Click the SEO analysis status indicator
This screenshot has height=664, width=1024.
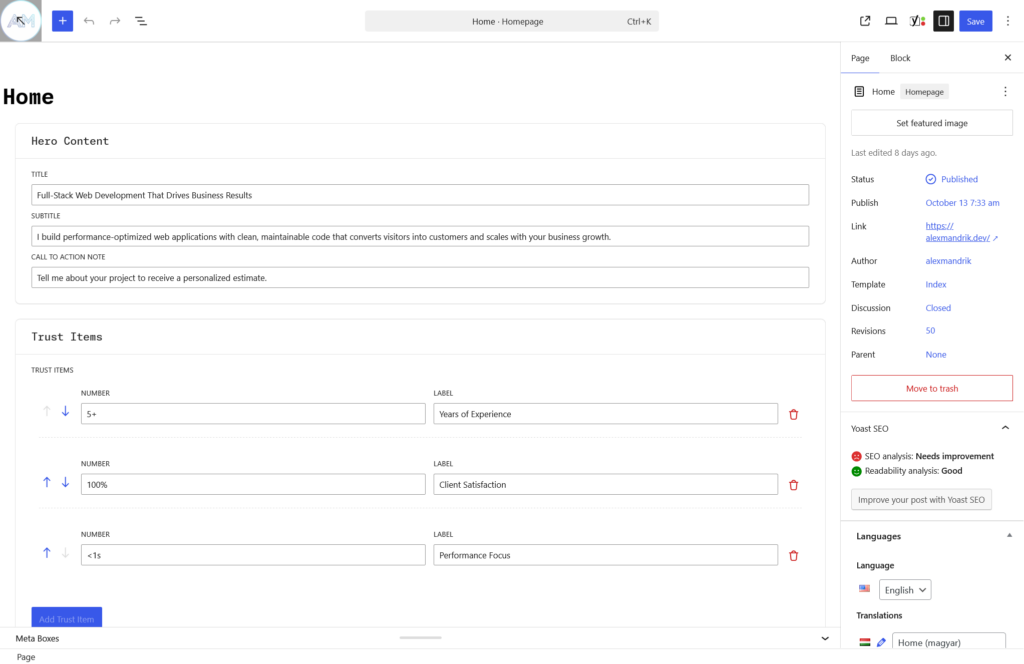click(857, 456)
